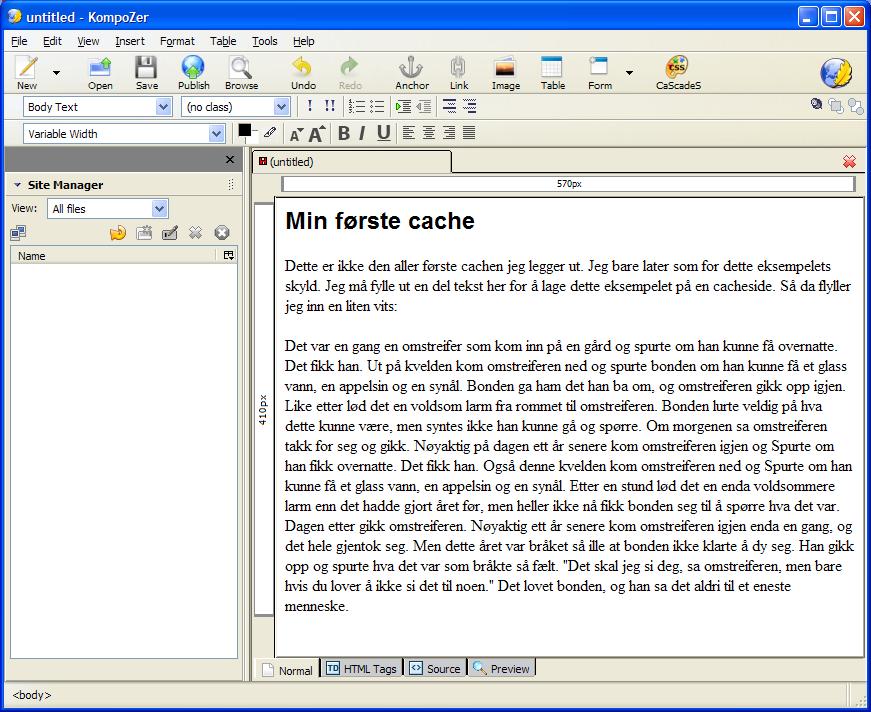
Task: Click the stop icon in Site Manager
Action: point(222,233)
